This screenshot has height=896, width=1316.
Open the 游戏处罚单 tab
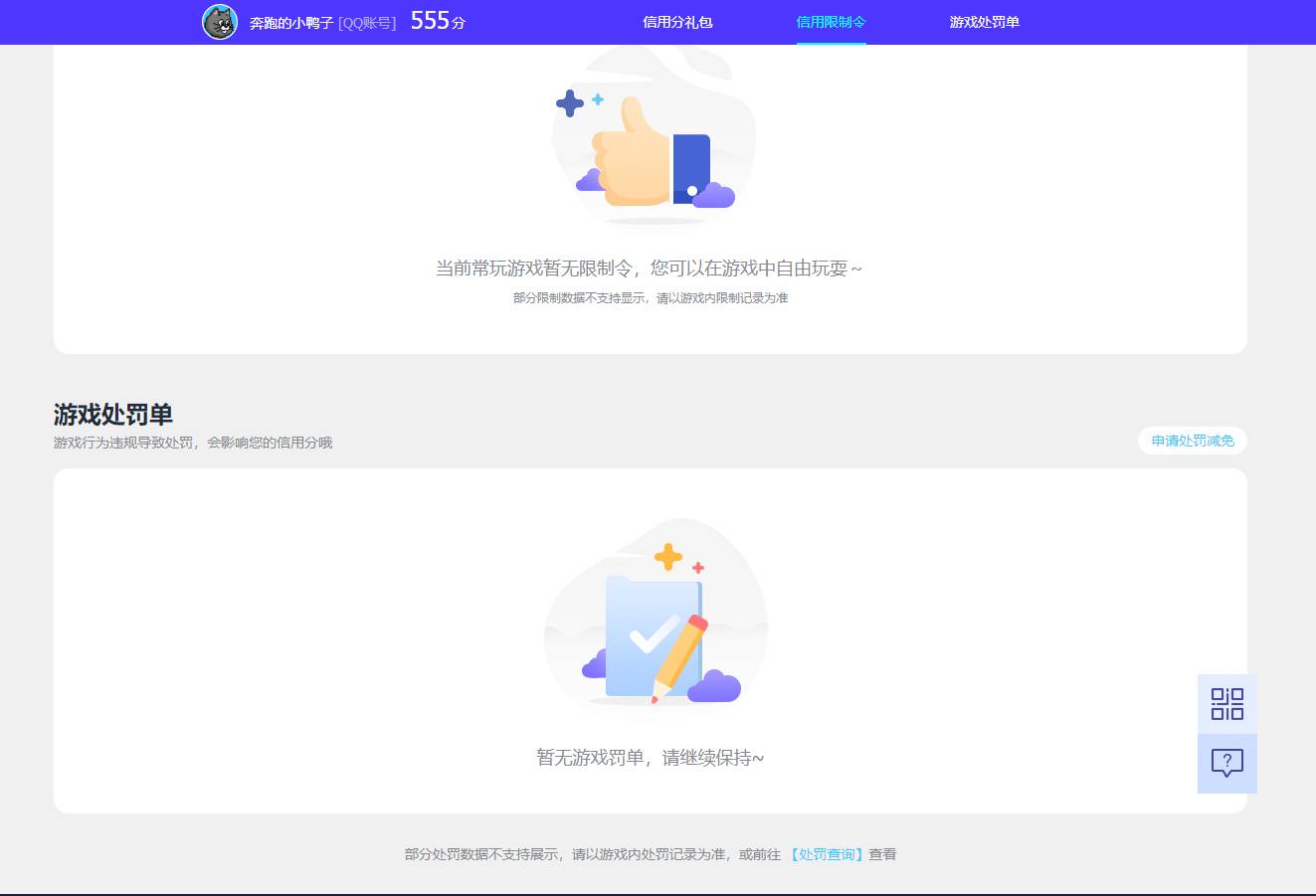pyautogui.click(x=983, y=22)
